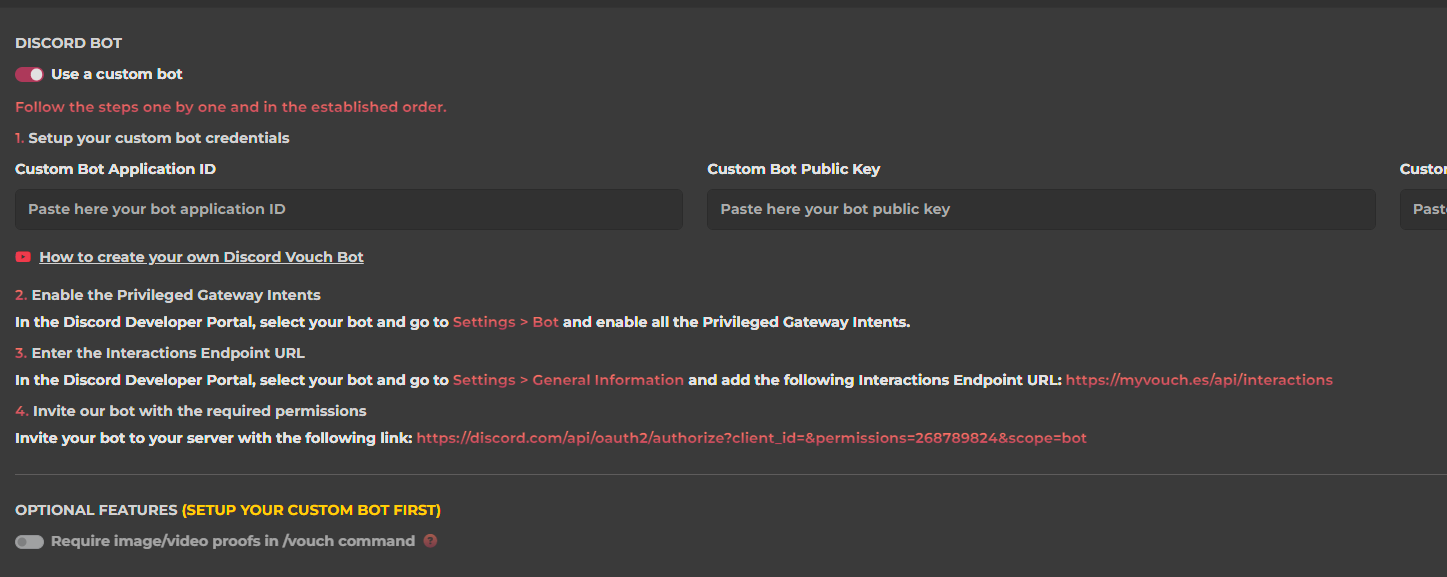Image resolution: width=1447 pixels, height=577 pixels.
Task: Click the "Use a custom bot" label text
Action: pyautogui.click(x=116, y=74)
